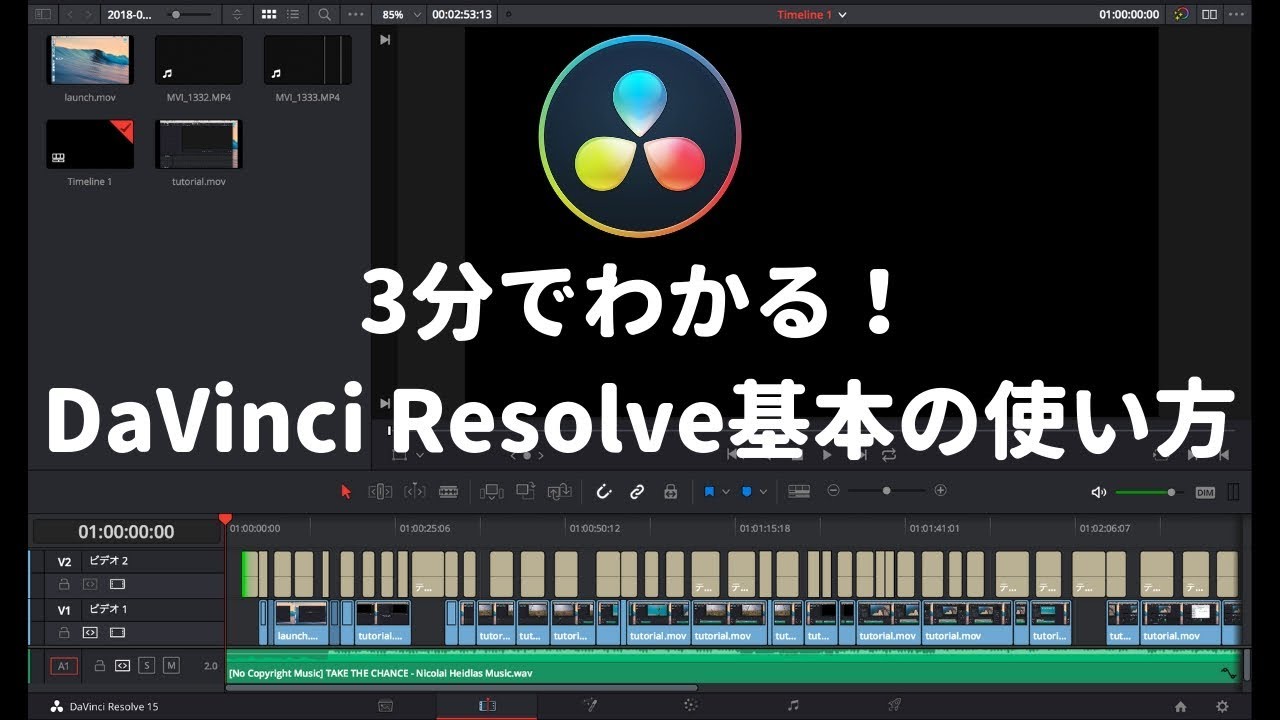1280x720 pixels.
Task: Open media pool three-dot options menu
Action: coord(355,15)
